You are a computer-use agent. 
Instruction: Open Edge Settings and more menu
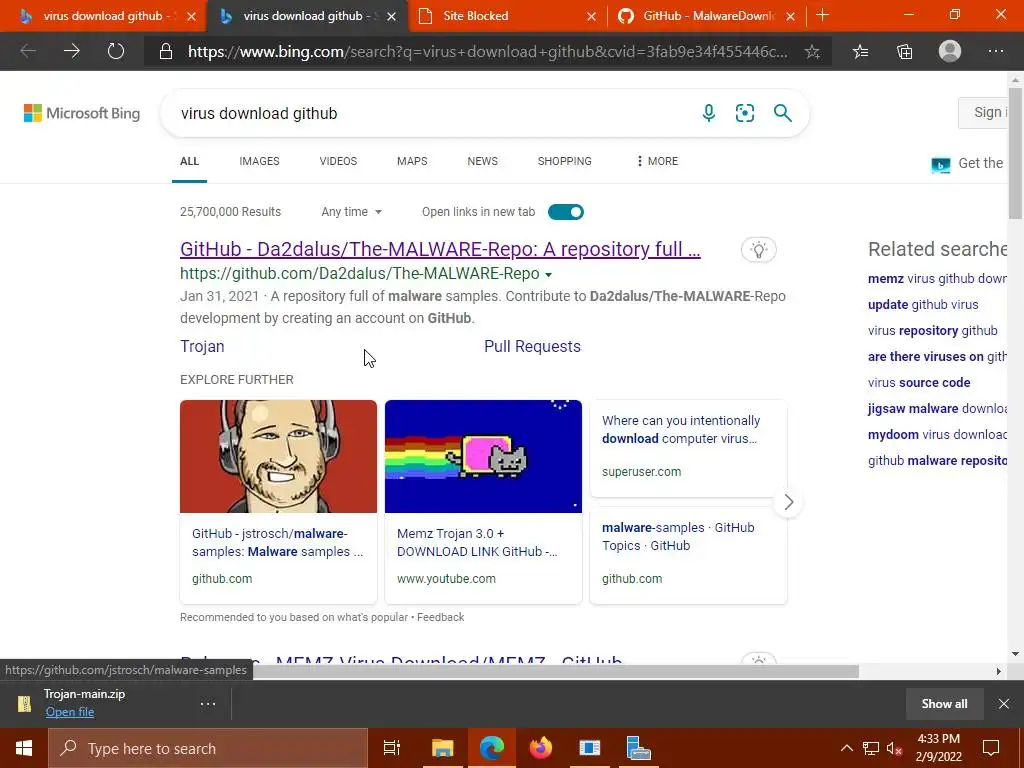coord(995,52)
